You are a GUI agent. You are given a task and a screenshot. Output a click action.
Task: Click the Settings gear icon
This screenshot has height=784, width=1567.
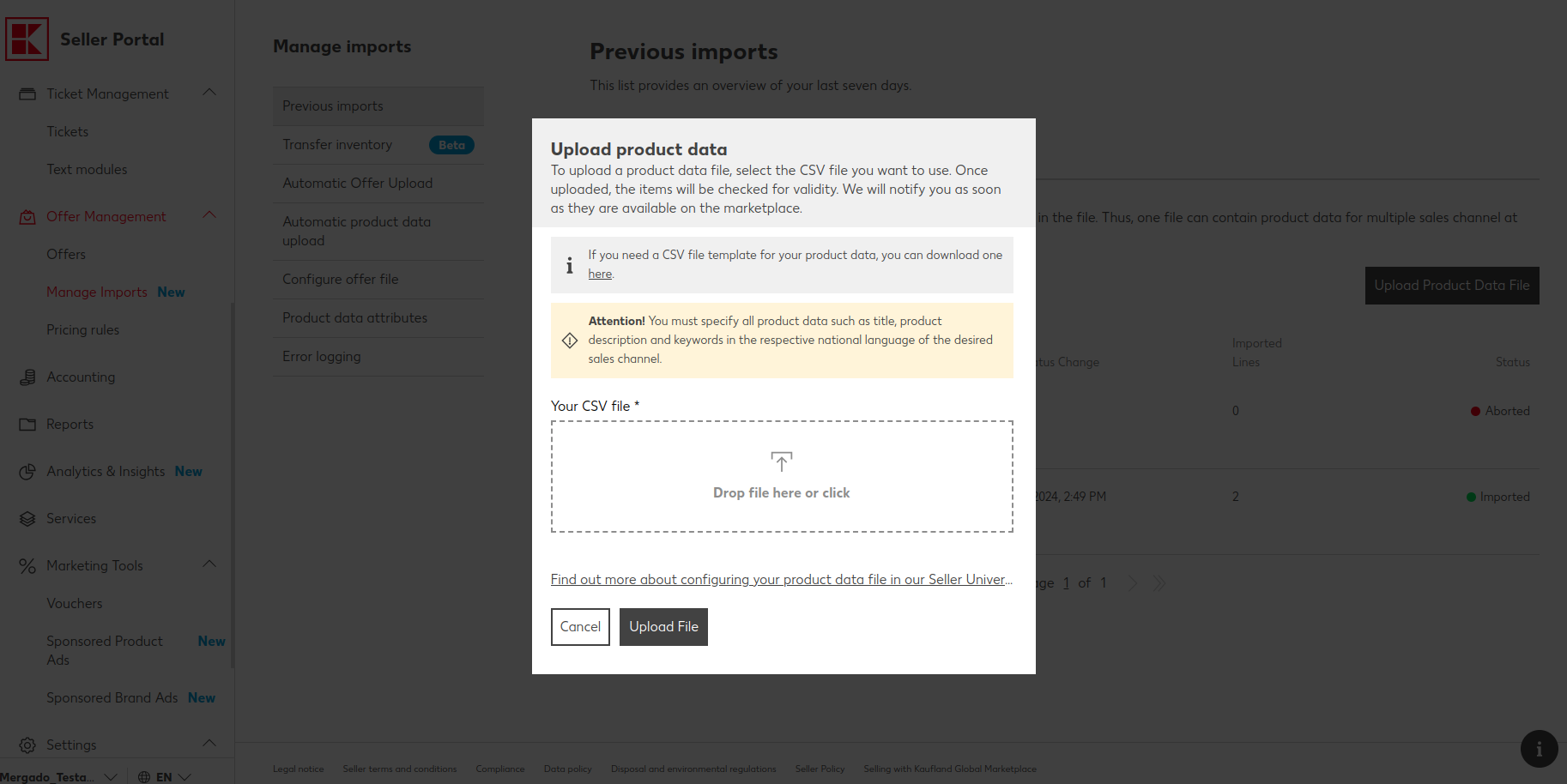[x=27, y=745]
